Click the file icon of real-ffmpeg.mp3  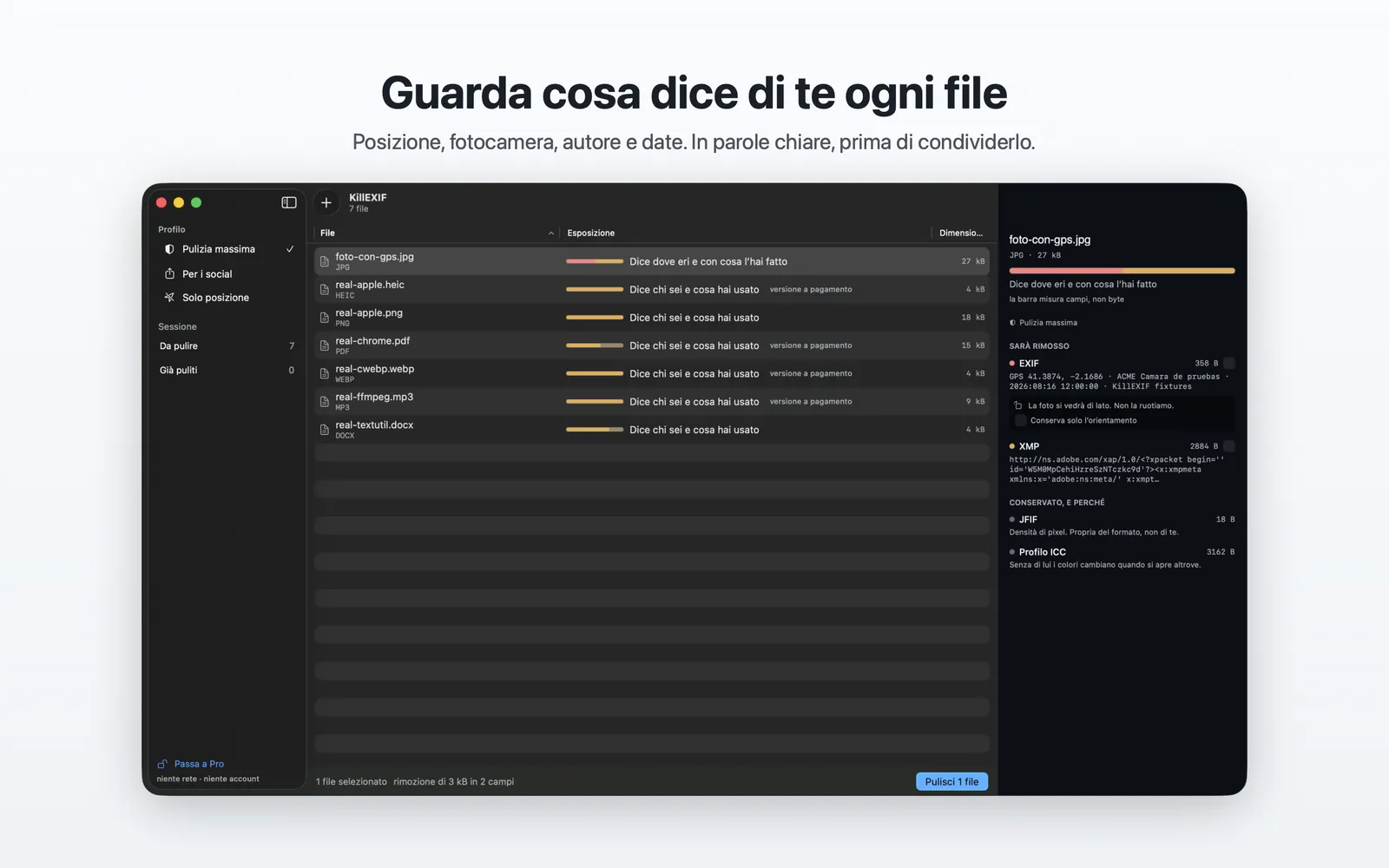(325, 402)
